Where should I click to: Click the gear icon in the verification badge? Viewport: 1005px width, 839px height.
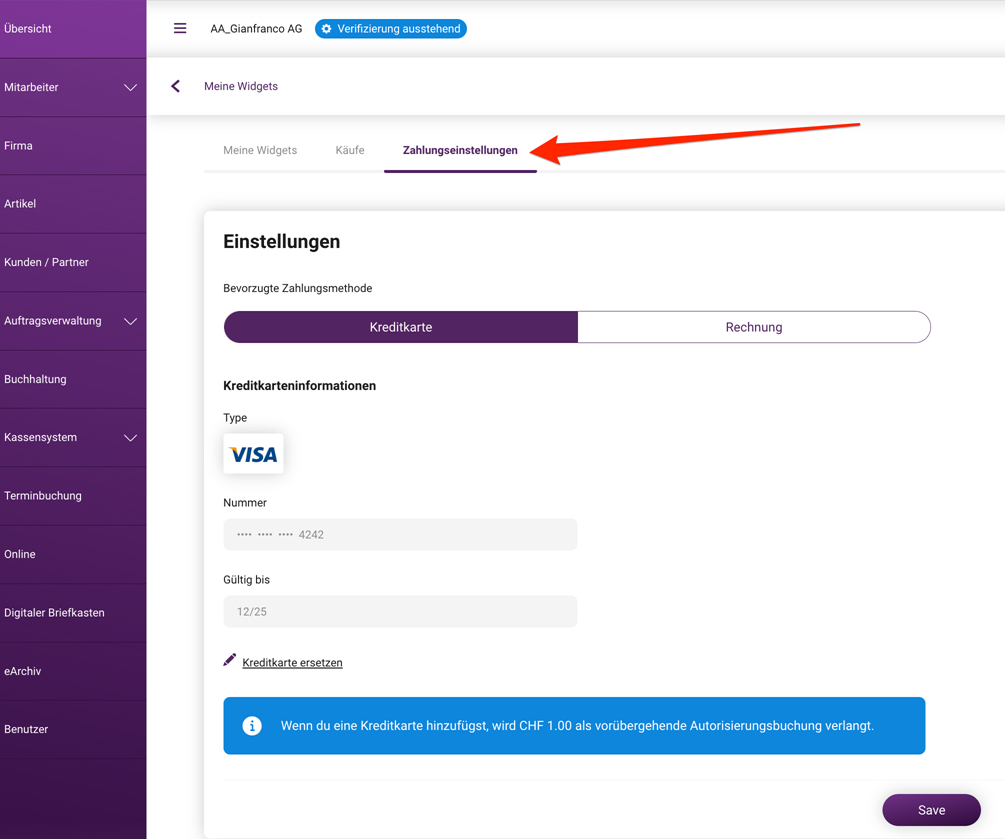pos(326,29)
